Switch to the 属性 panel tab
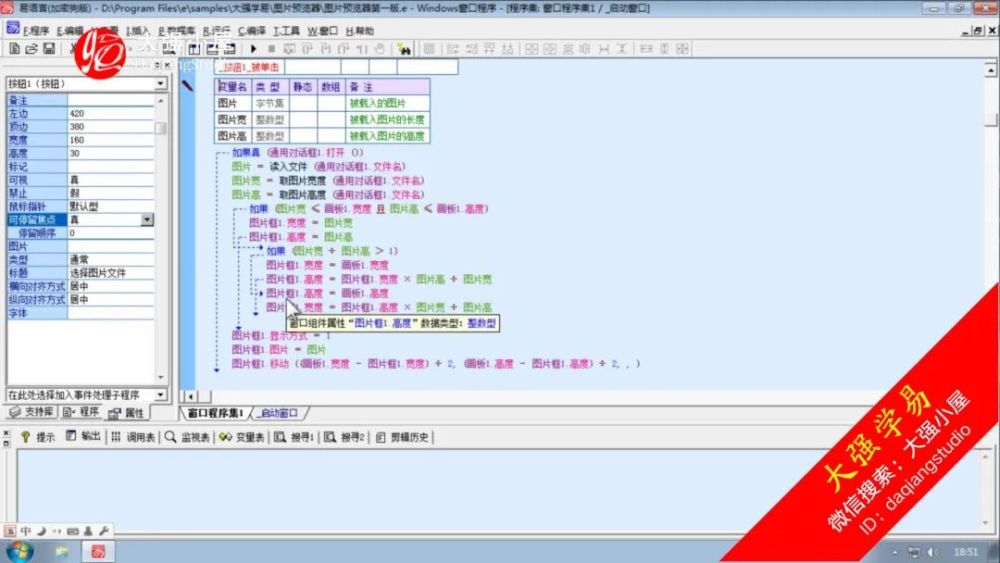The width and height of the screenshot is (1000, 563). coord(127,413)
